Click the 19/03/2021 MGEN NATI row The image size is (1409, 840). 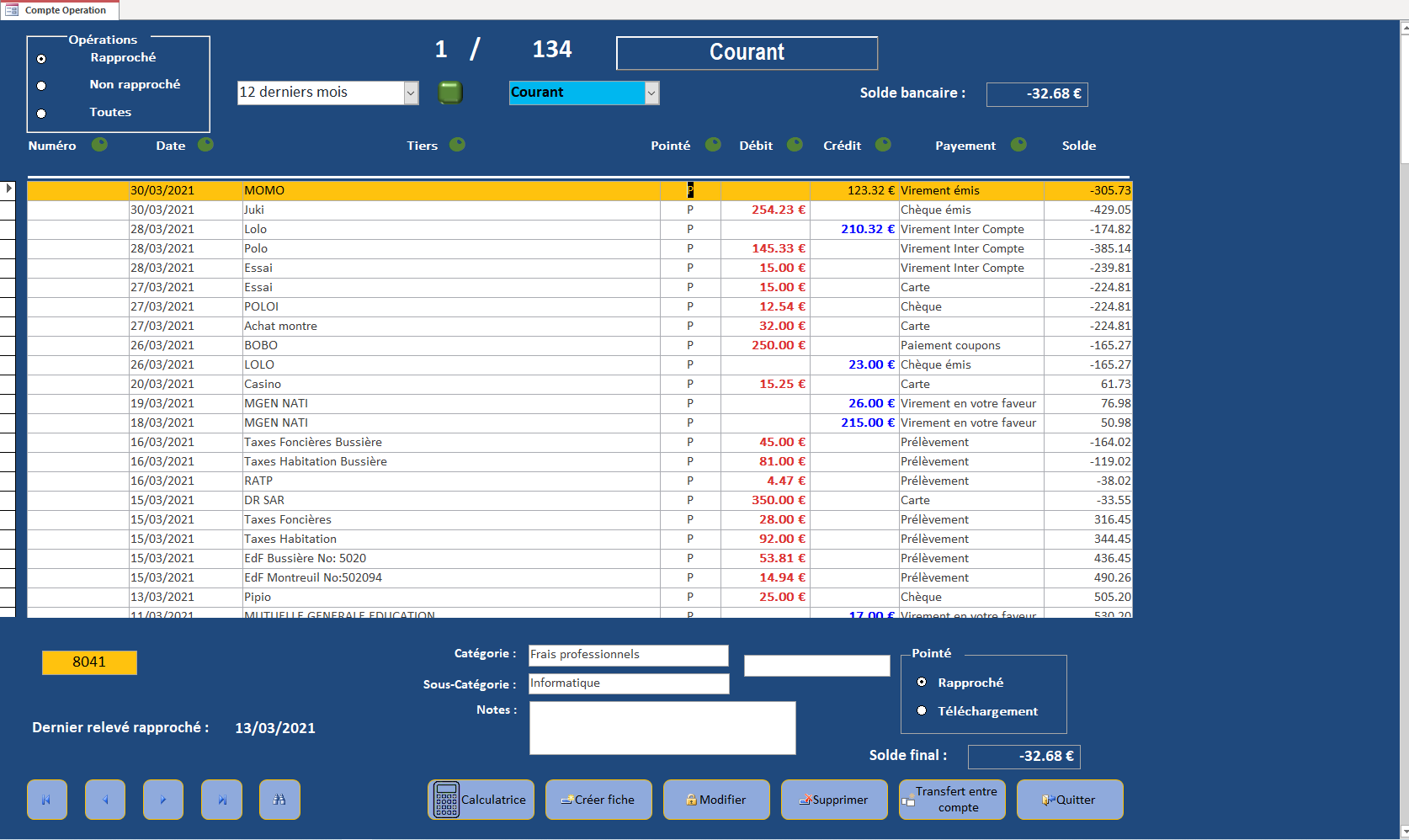(580, 403)
